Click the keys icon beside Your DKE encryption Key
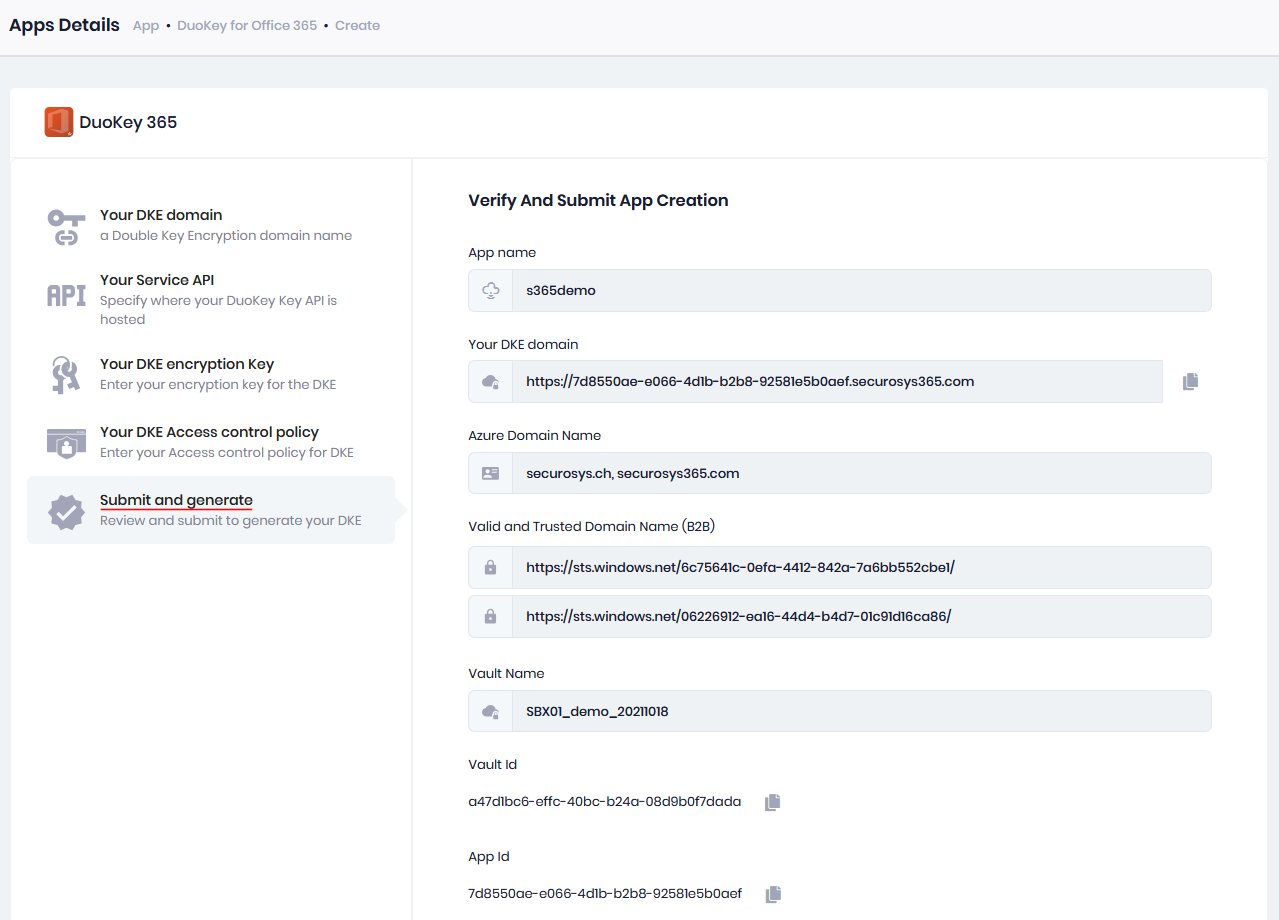The width and height of the screenshot is (1279, 920). click(x=66, y=374)
